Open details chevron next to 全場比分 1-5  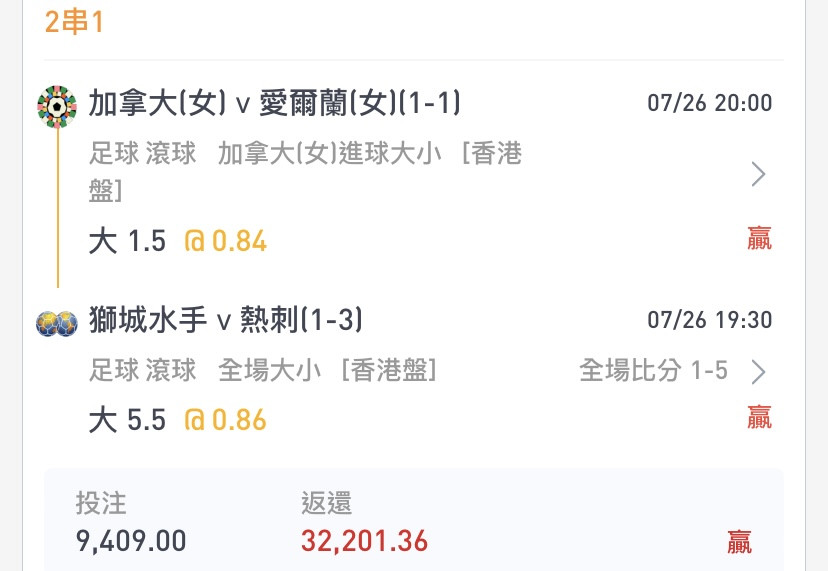[759, 372]
